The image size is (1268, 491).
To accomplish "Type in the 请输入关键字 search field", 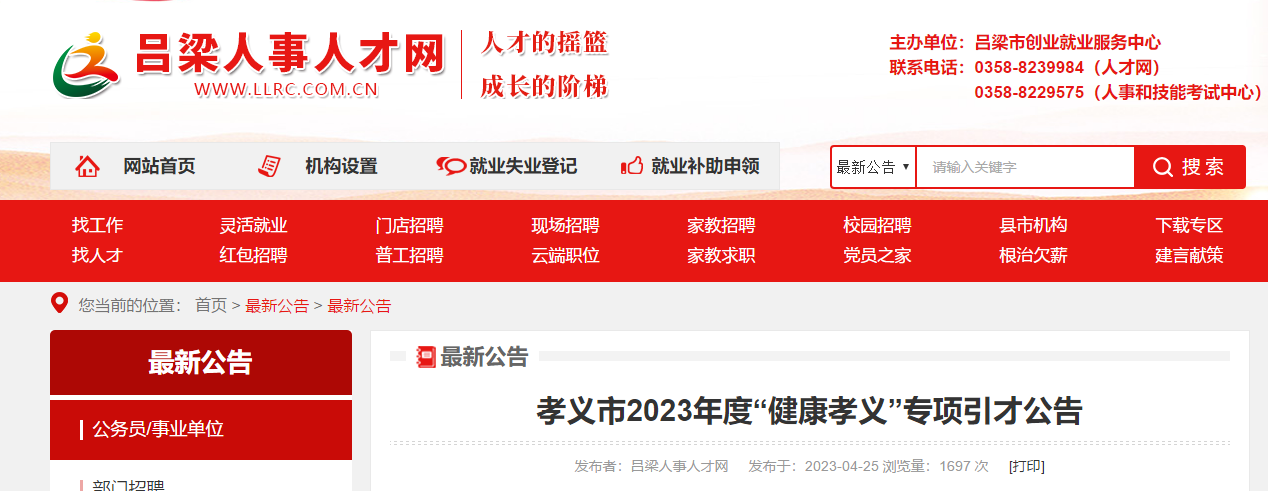I will pos(1024,167).
